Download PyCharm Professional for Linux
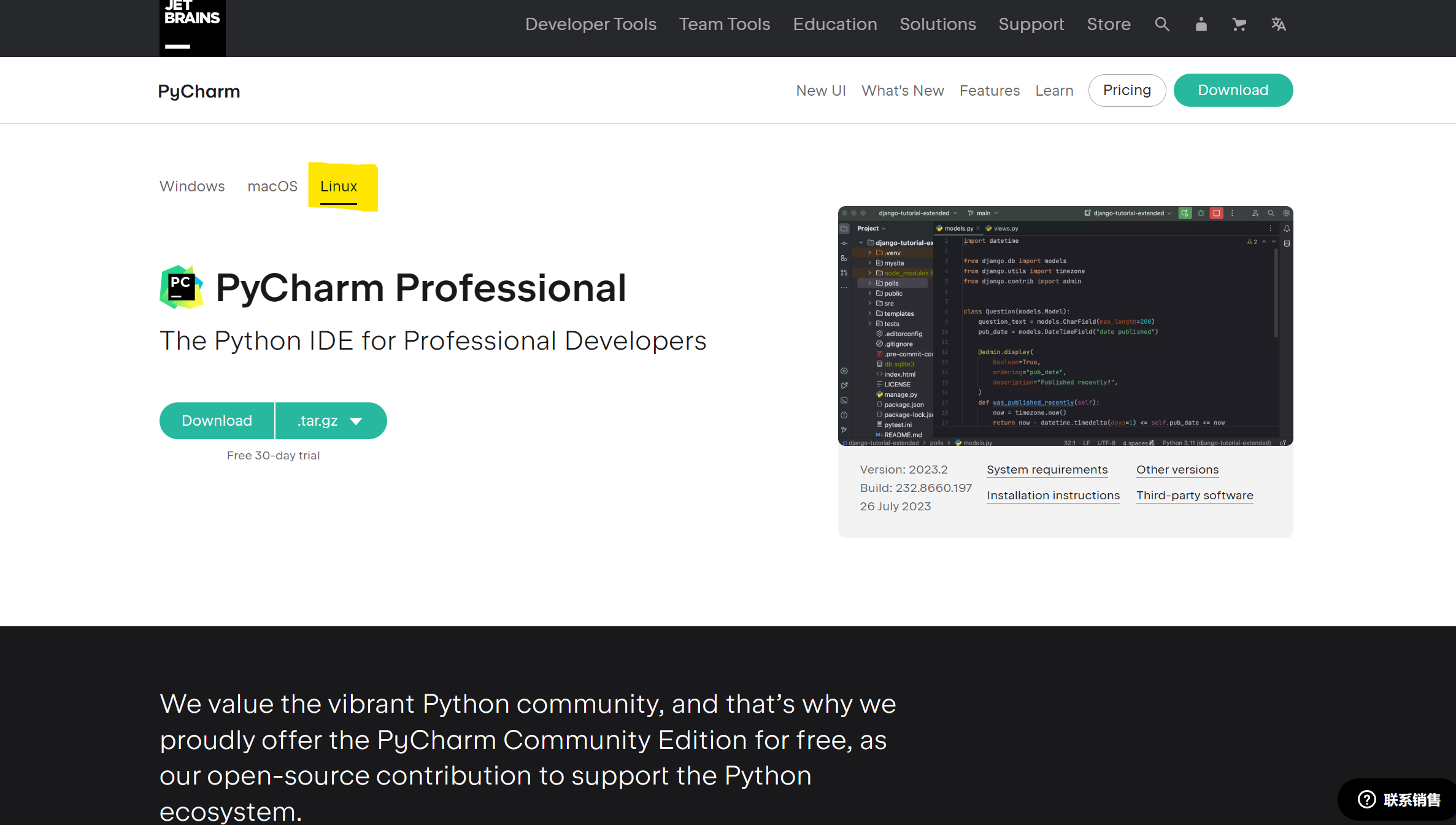This screenshot has height=825, width=1456. [217, 421]
